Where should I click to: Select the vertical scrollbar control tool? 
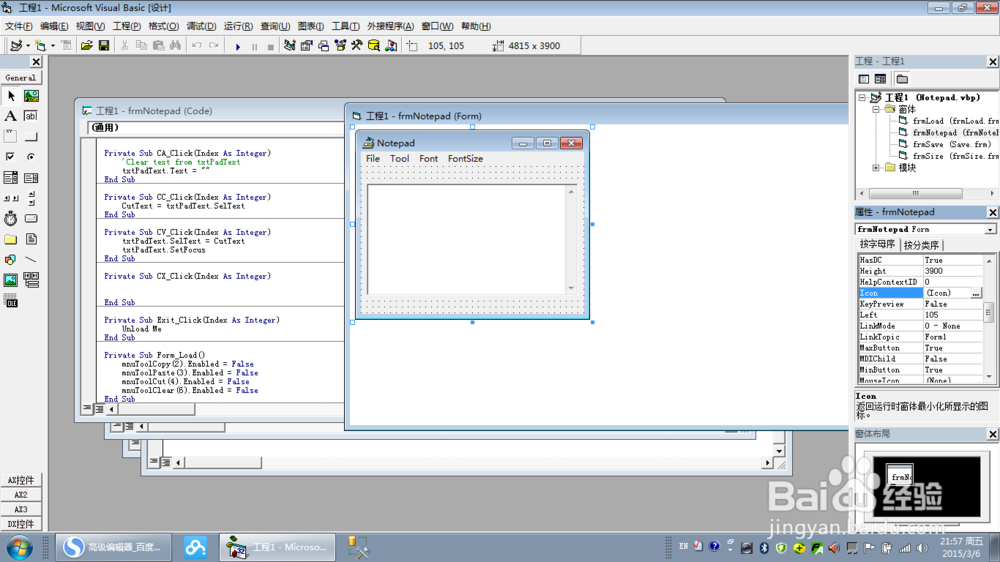[31, 198]
